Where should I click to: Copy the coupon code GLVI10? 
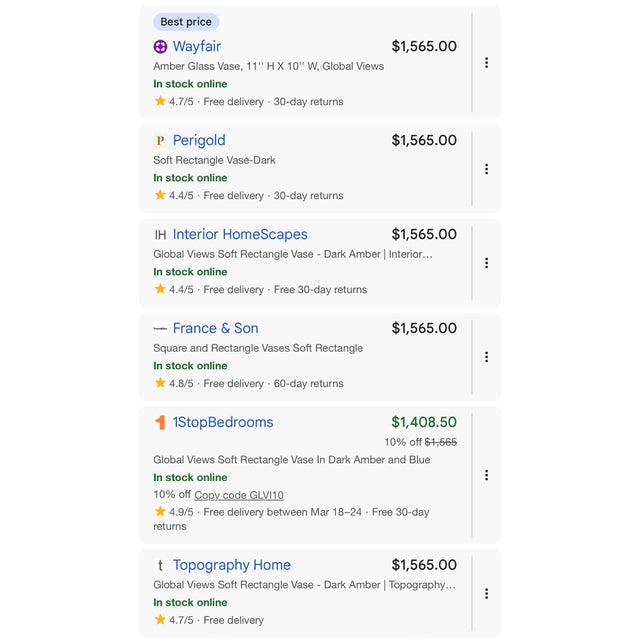coord(239,495)
